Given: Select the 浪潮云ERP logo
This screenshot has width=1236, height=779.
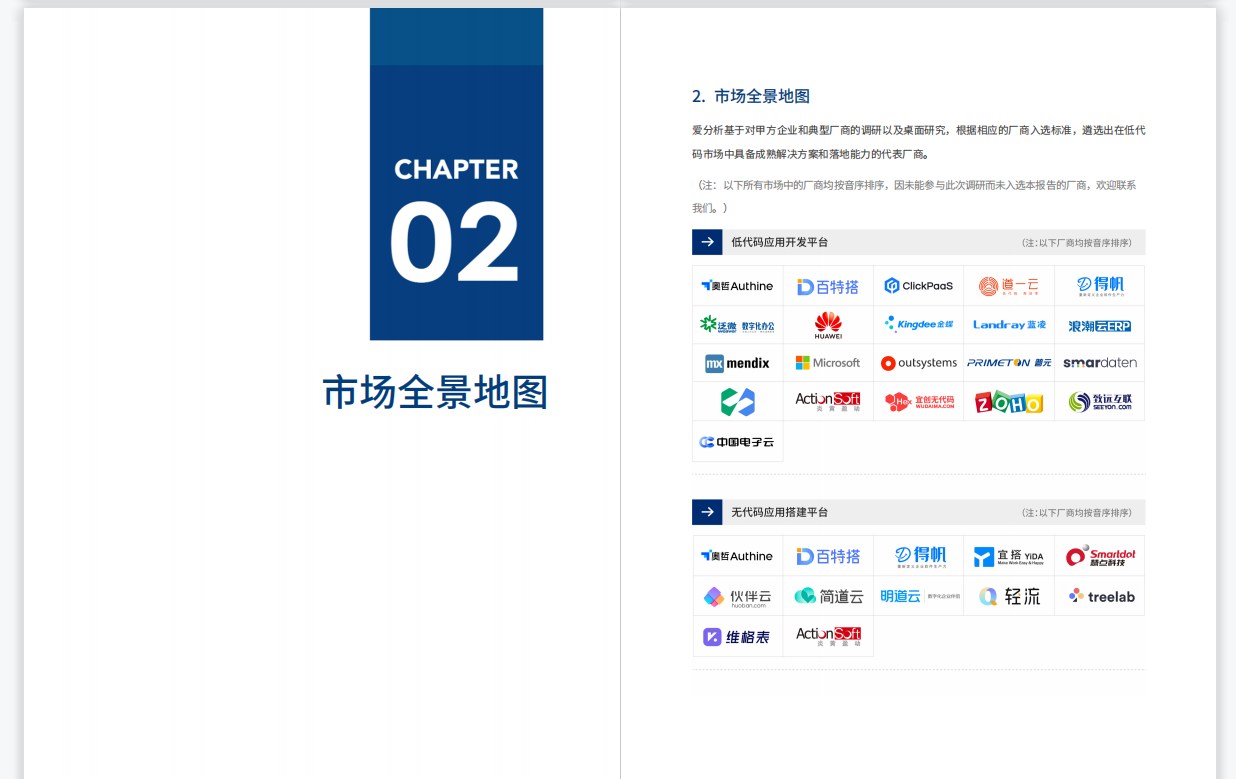Looking at the screenshot, I should [1100, 325].
